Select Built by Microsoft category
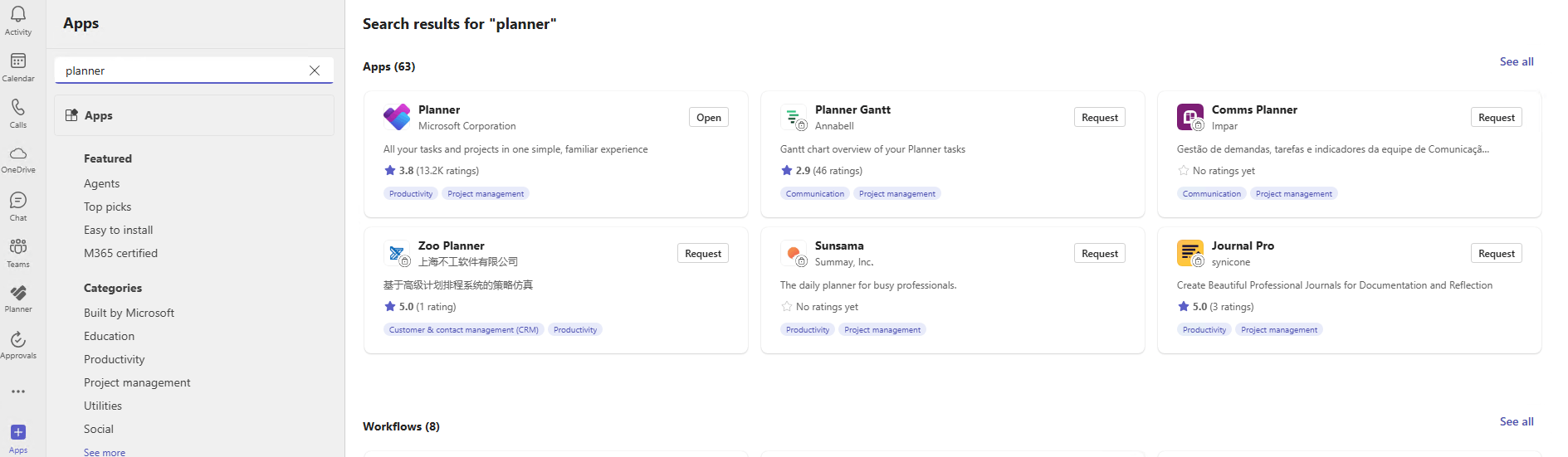Viewport: 1568px width, 457px height. 129,313
